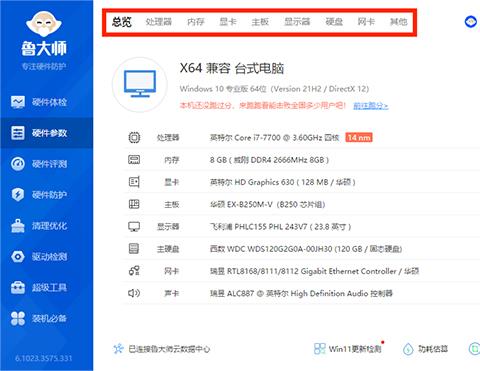
Task: Click the 网卡 row network icon
Action: click(x=134, y=271)
